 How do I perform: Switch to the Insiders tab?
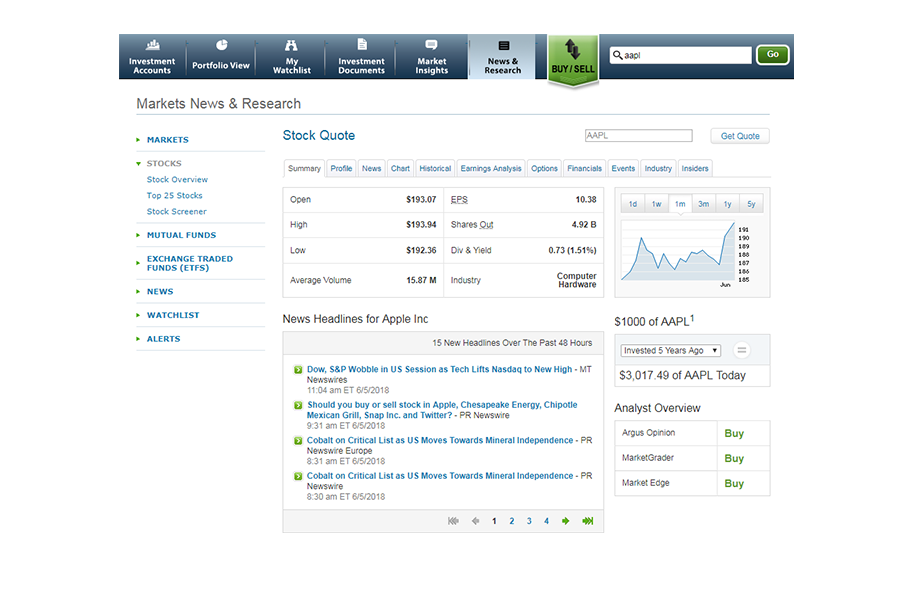click(695, 169)
